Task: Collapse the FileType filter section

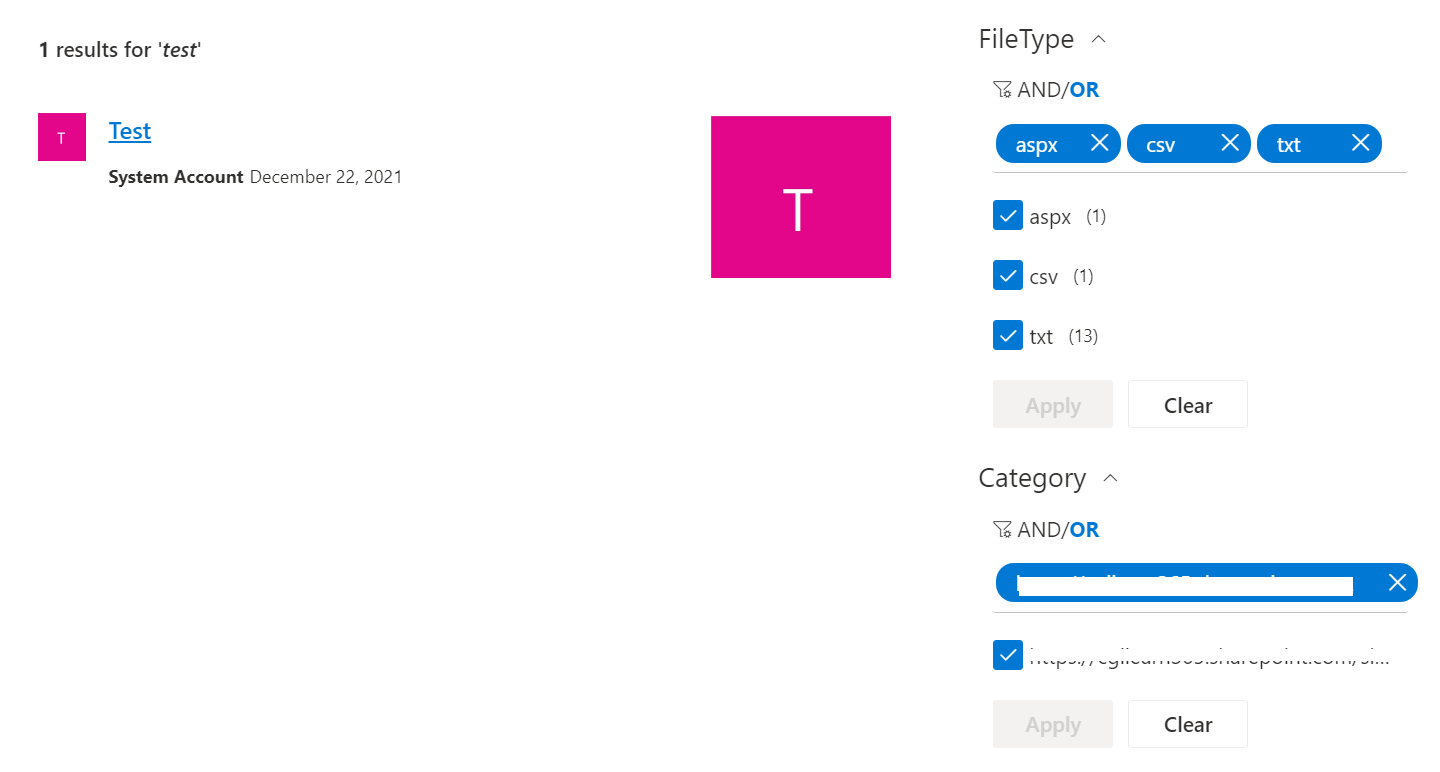Action: tap(1098, 38)
